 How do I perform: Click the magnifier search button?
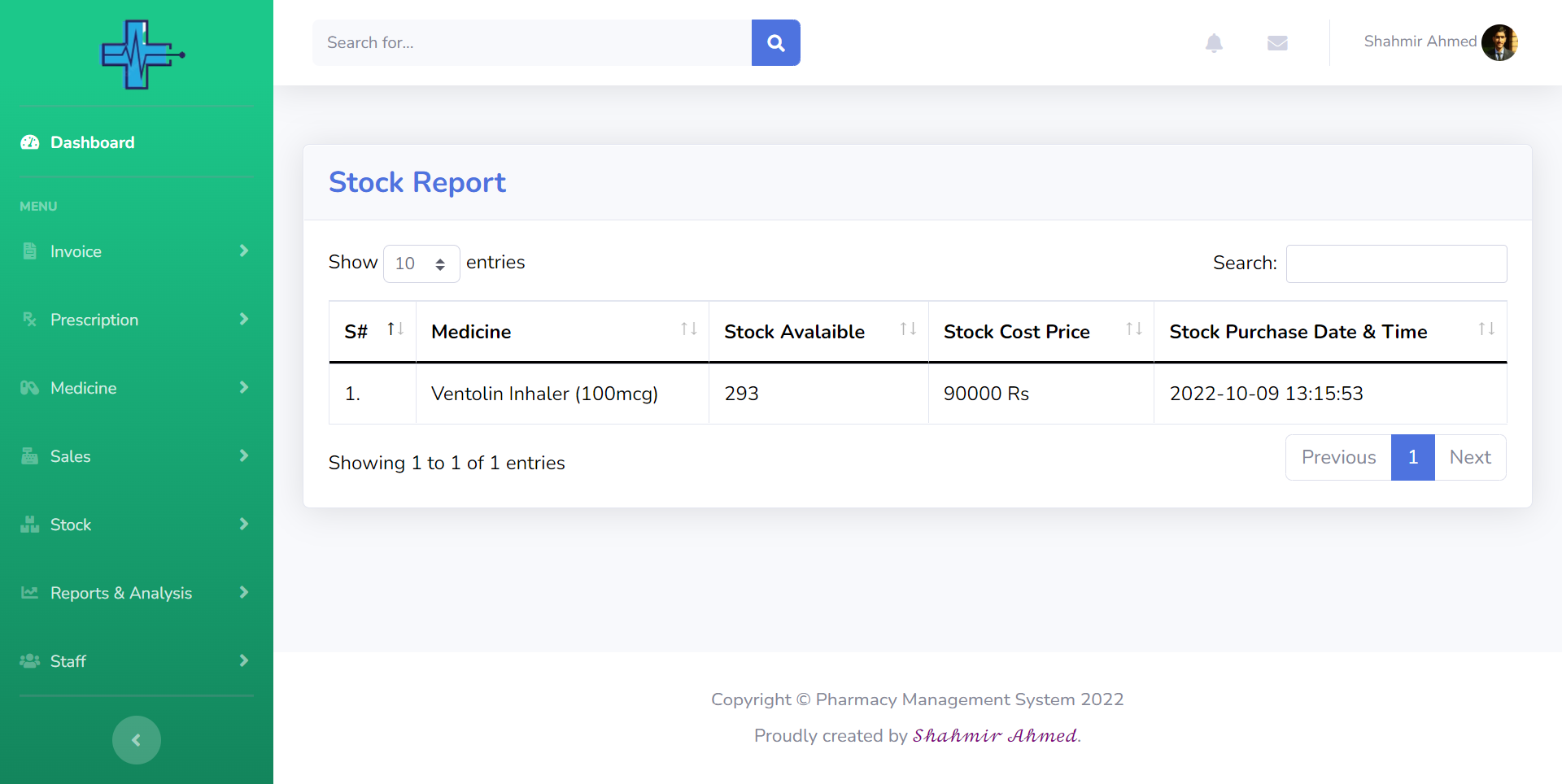click(x=775, y=42)
